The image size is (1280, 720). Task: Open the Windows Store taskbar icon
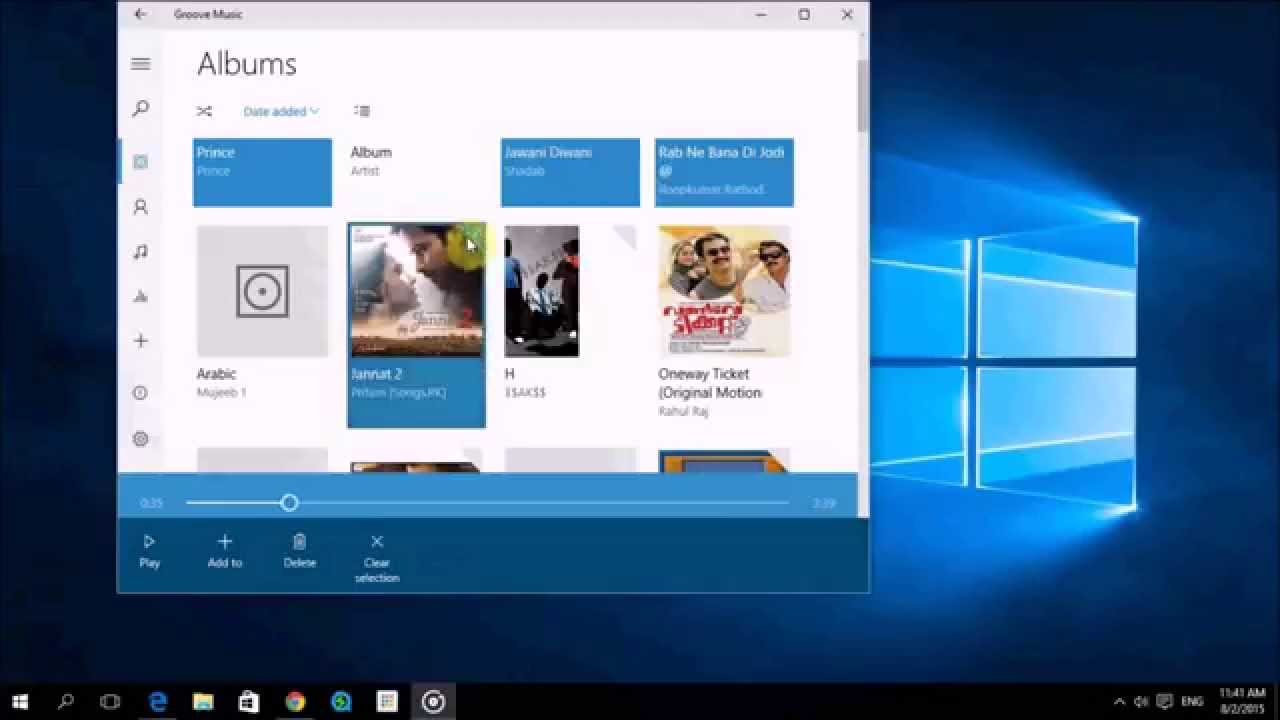(249, 702)
